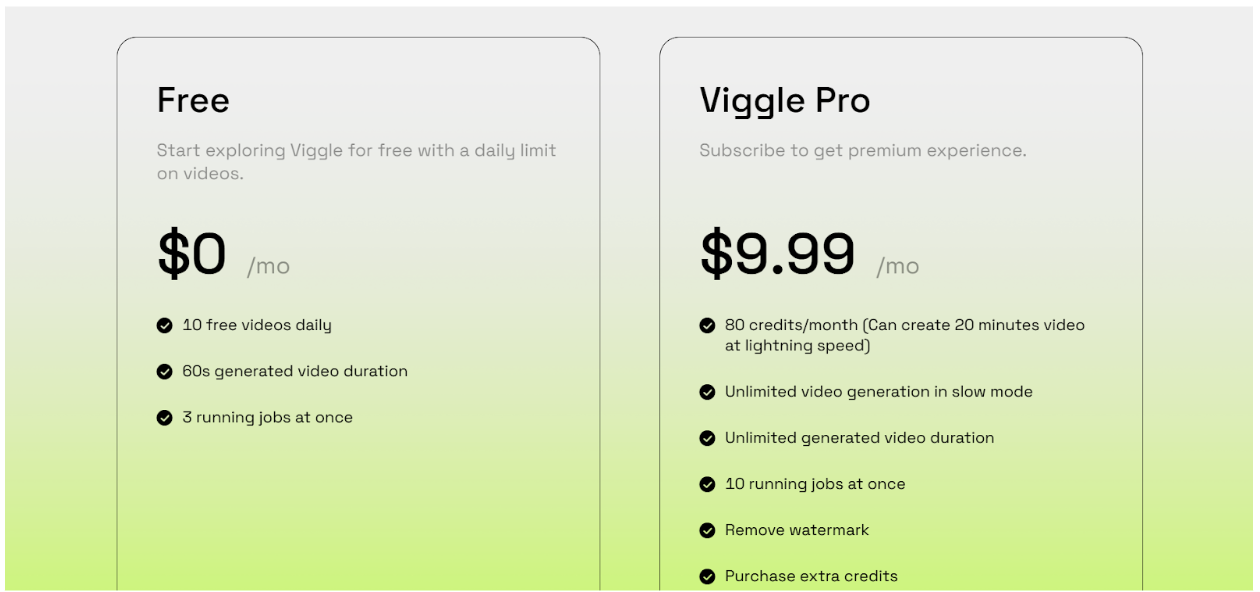Click the checkmark icon beside '10 running jobs at once'
The height and width of the screenshot is (592, 1260).
707,484
